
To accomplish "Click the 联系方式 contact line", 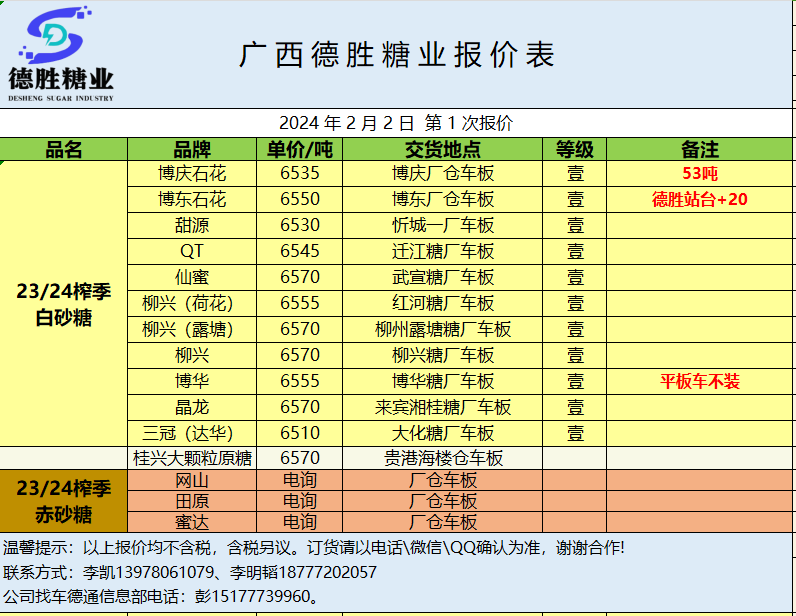I will pyautogui.click(x=189, y=572).
